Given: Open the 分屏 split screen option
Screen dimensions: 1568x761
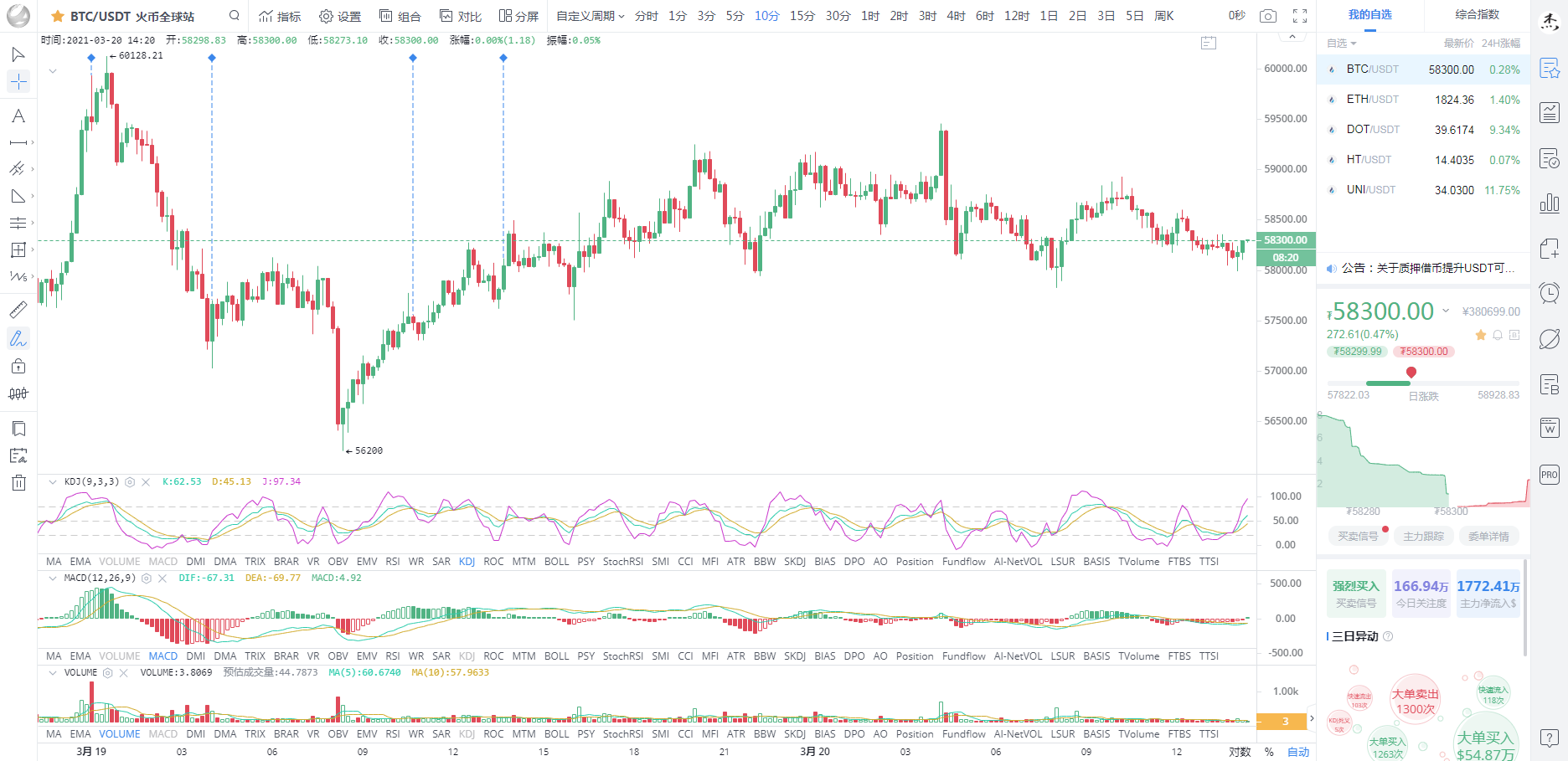Looking at the screenshot, I should click(518, 16).
